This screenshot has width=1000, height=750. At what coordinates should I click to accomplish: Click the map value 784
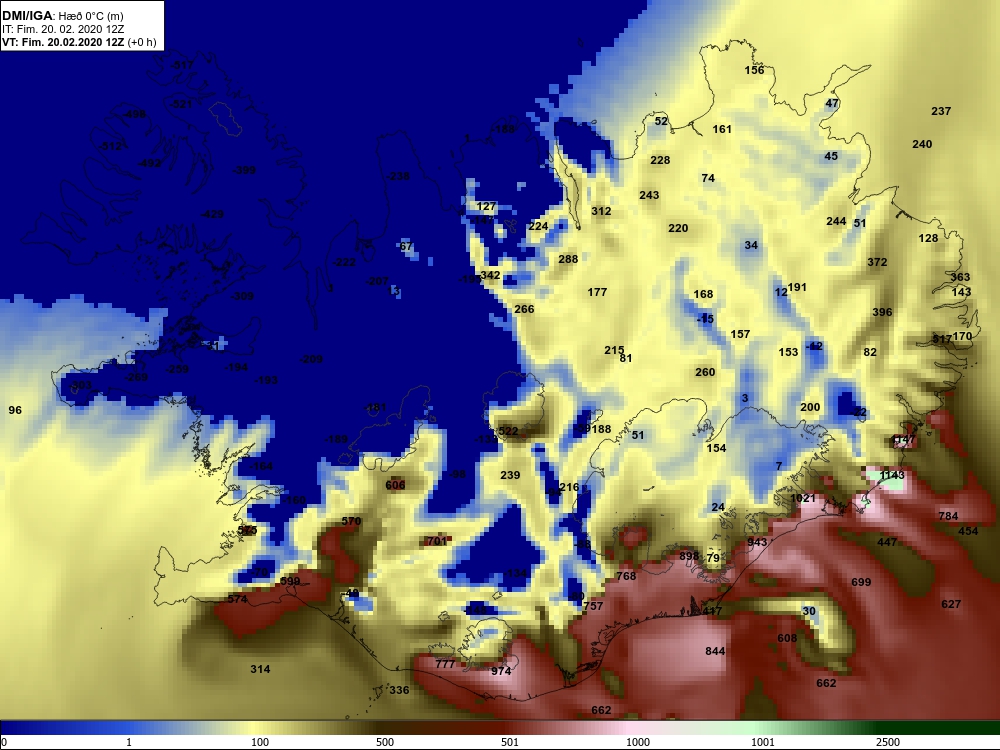tap(948, 516)
